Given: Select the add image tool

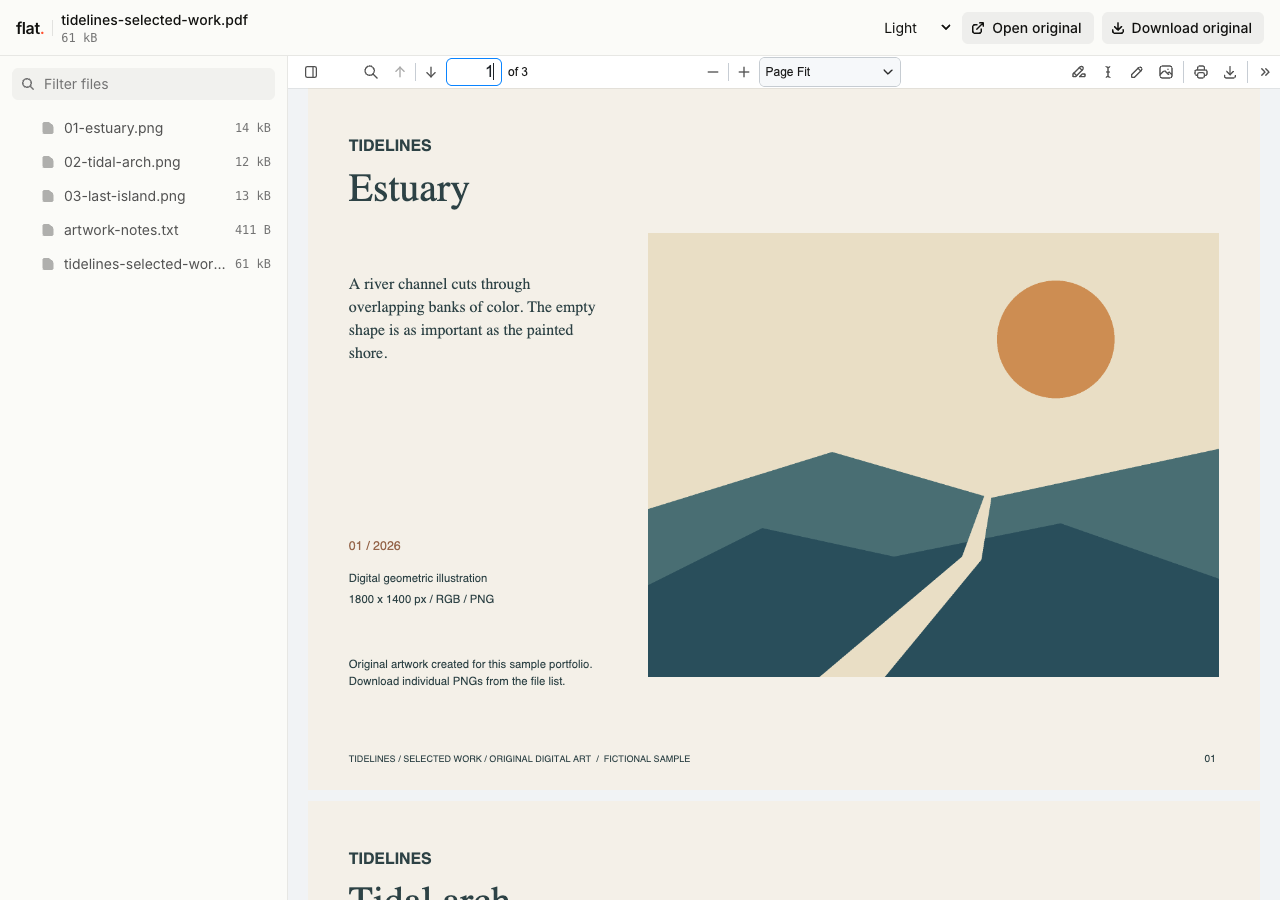Looking at the screenshot, I should click(1166, 72).
